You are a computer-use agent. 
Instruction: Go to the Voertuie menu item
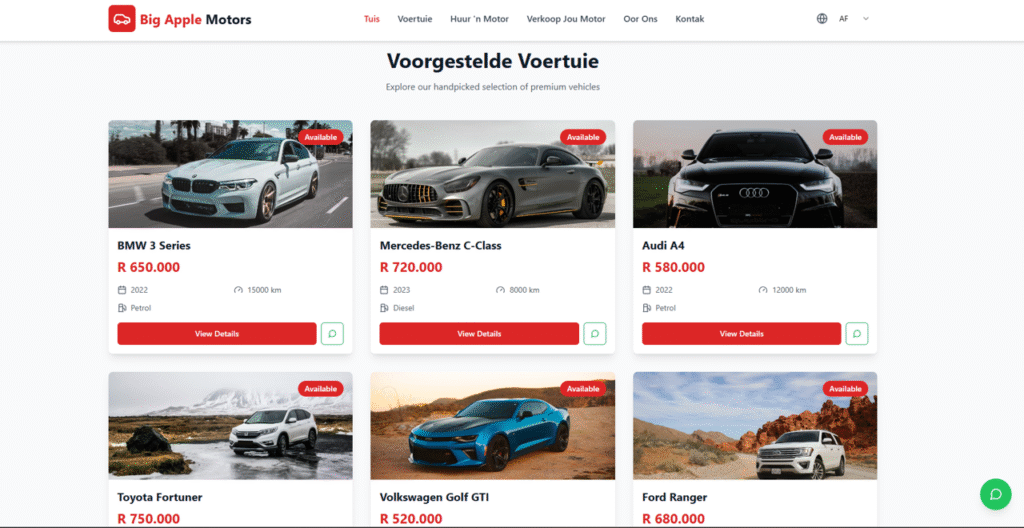pyautogui.click(x=415, y=19)
